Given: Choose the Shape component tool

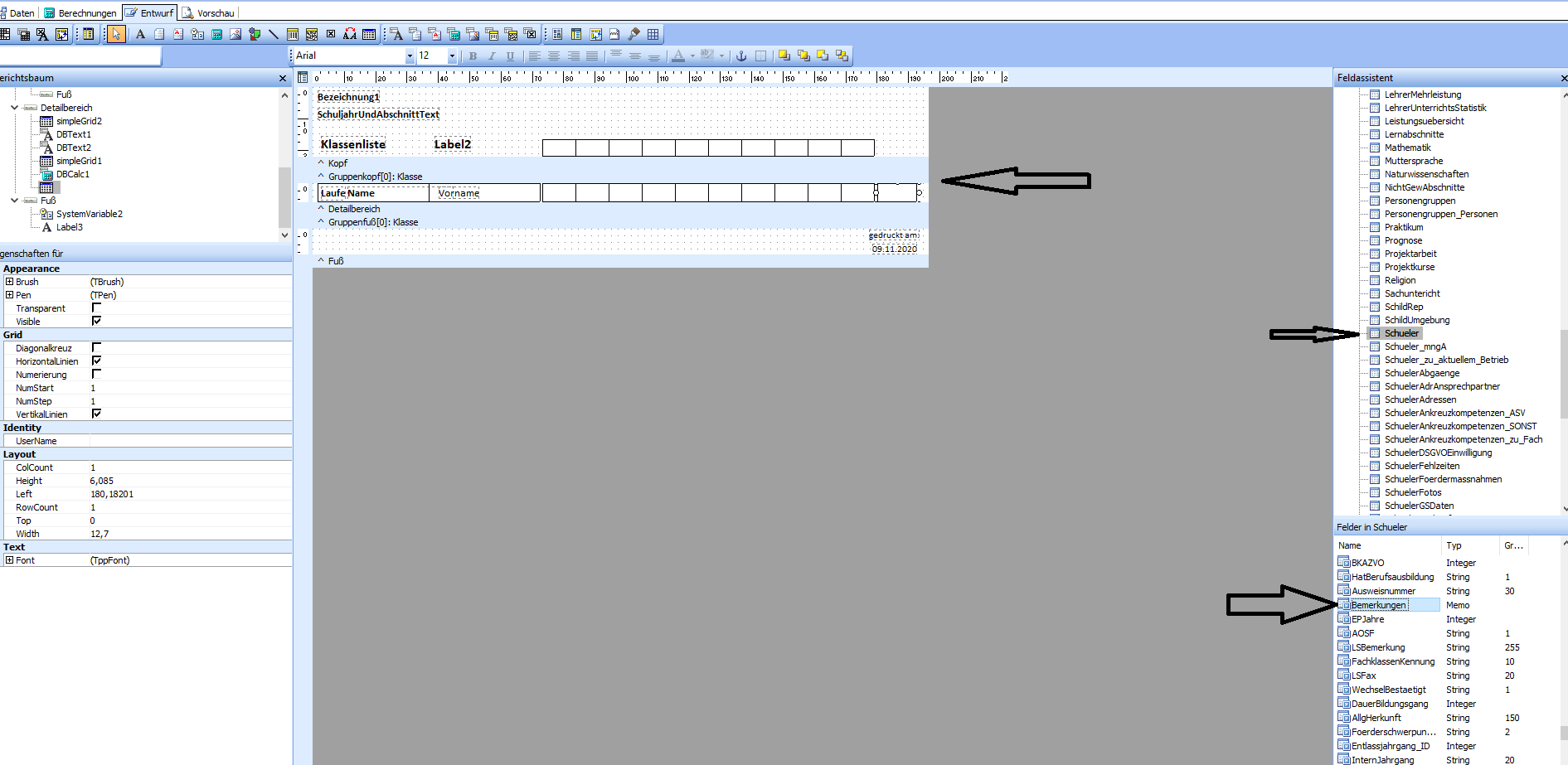Looking at the screenshot, I should (x=255, y=34).
